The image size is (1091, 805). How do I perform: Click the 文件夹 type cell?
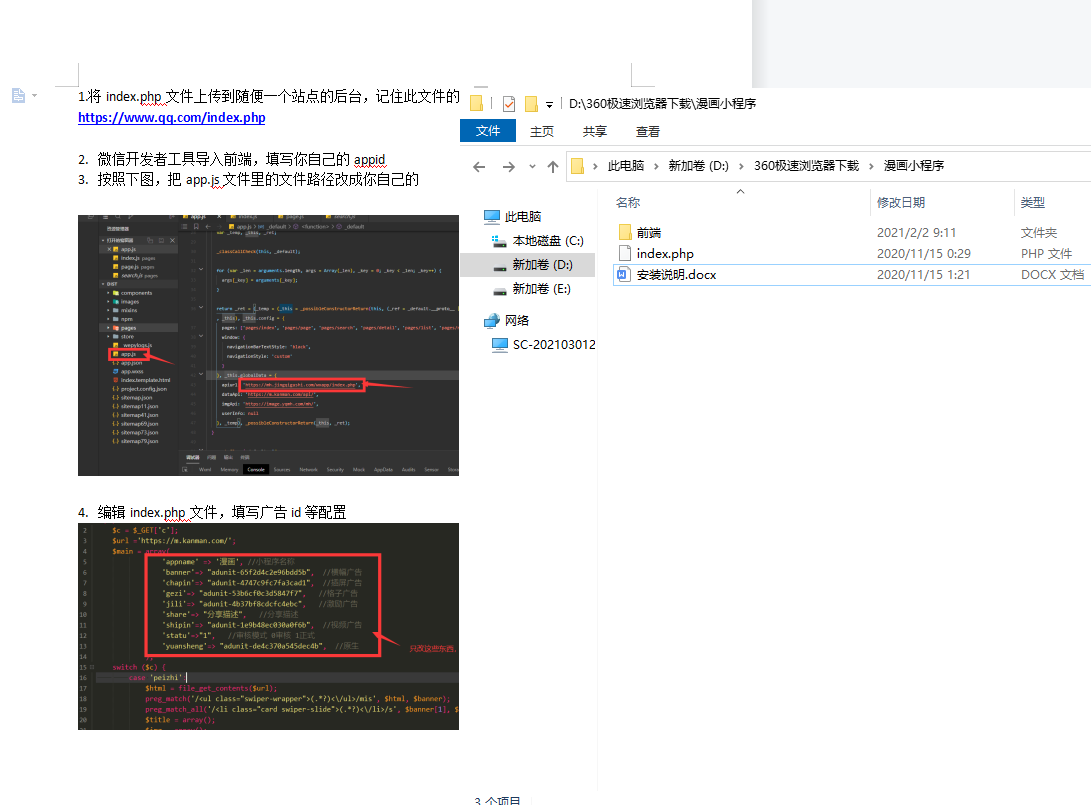pos(1039,232)
